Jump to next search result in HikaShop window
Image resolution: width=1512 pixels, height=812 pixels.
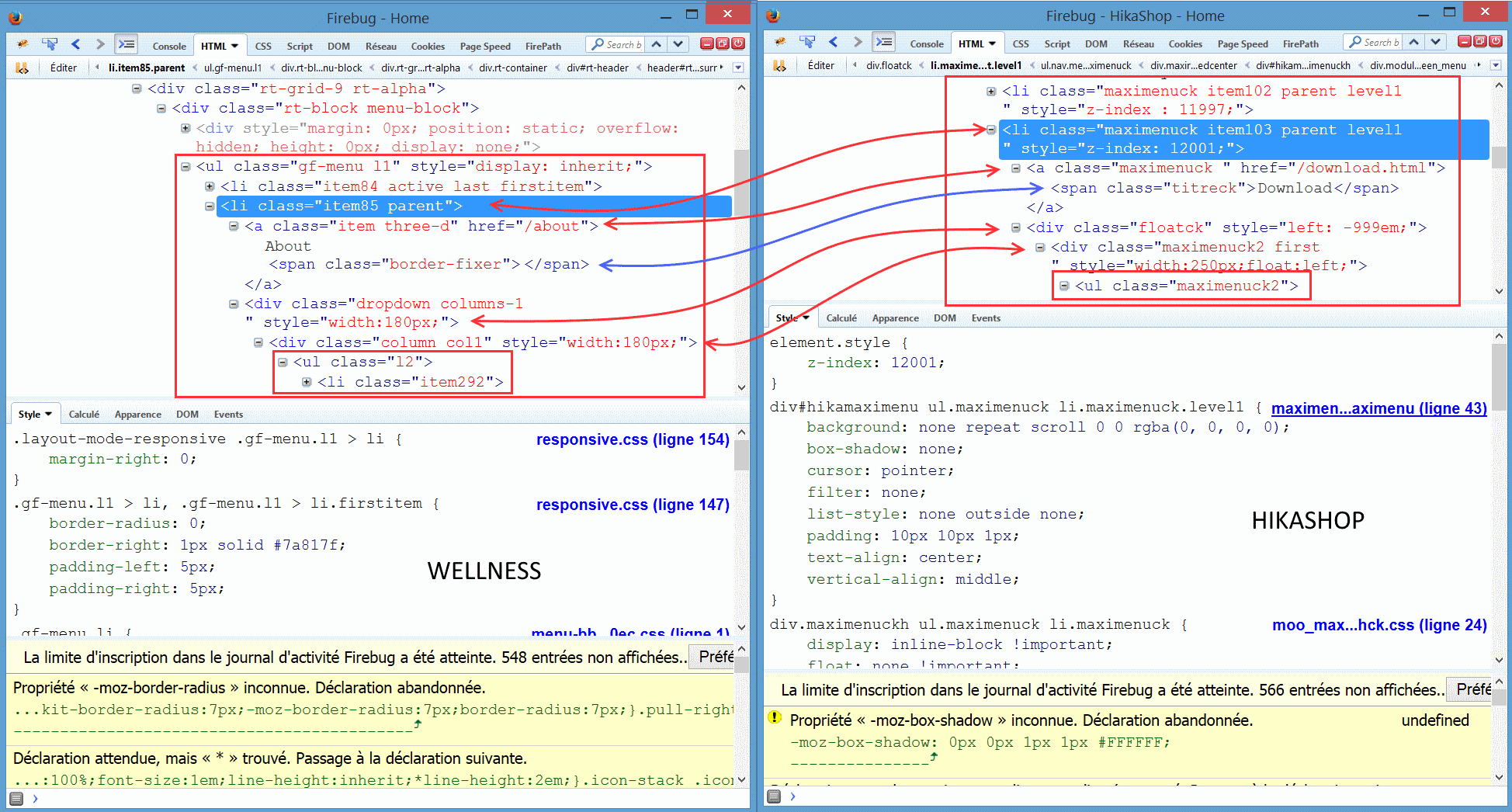click(1436, 42)
